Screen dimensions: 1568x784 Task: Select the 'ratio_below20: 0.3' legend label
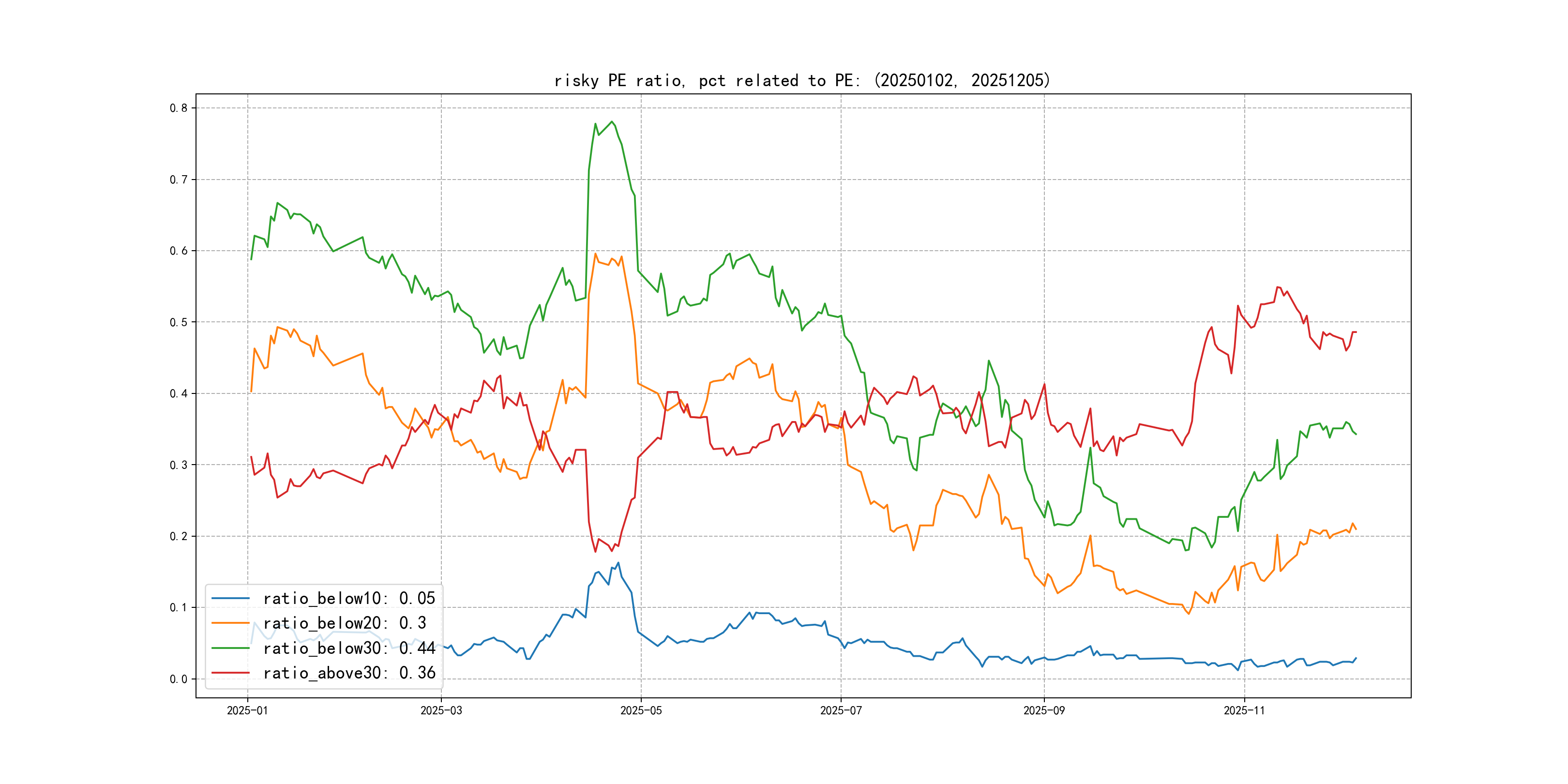pos(345,623)
